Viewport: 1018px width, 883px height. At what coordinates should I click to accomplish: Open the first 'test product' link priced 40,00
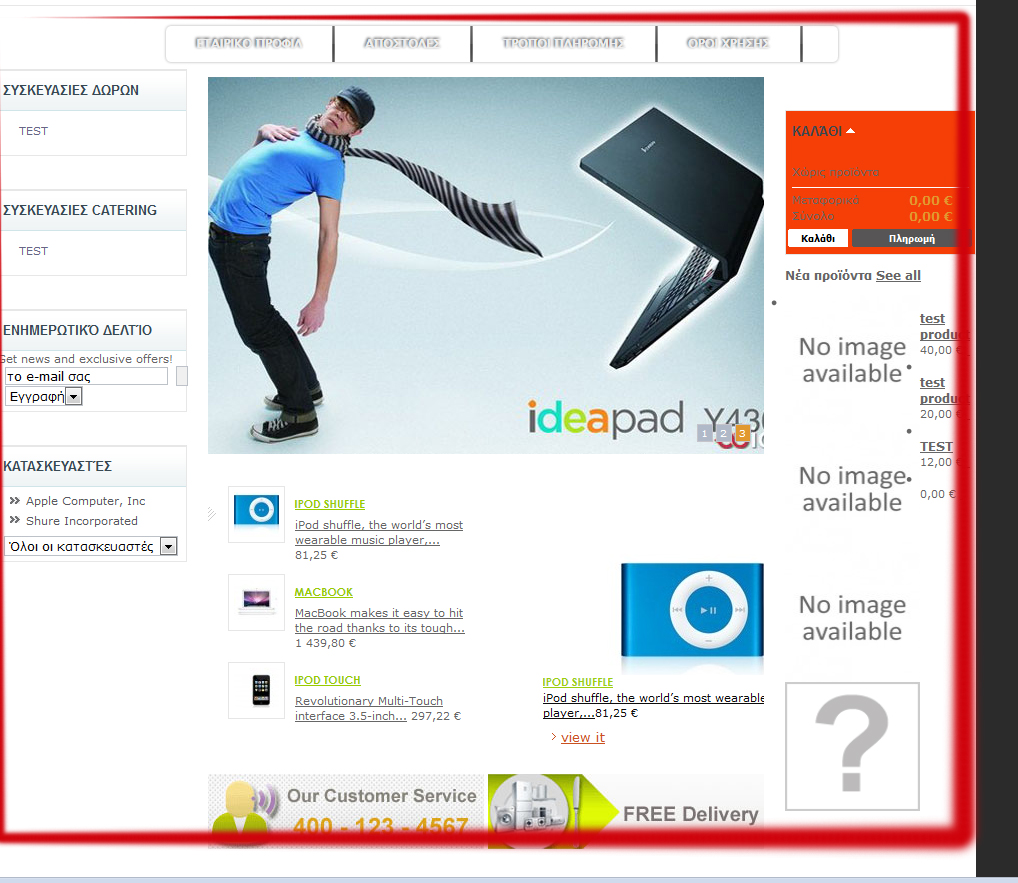click(x=944, y=327)
